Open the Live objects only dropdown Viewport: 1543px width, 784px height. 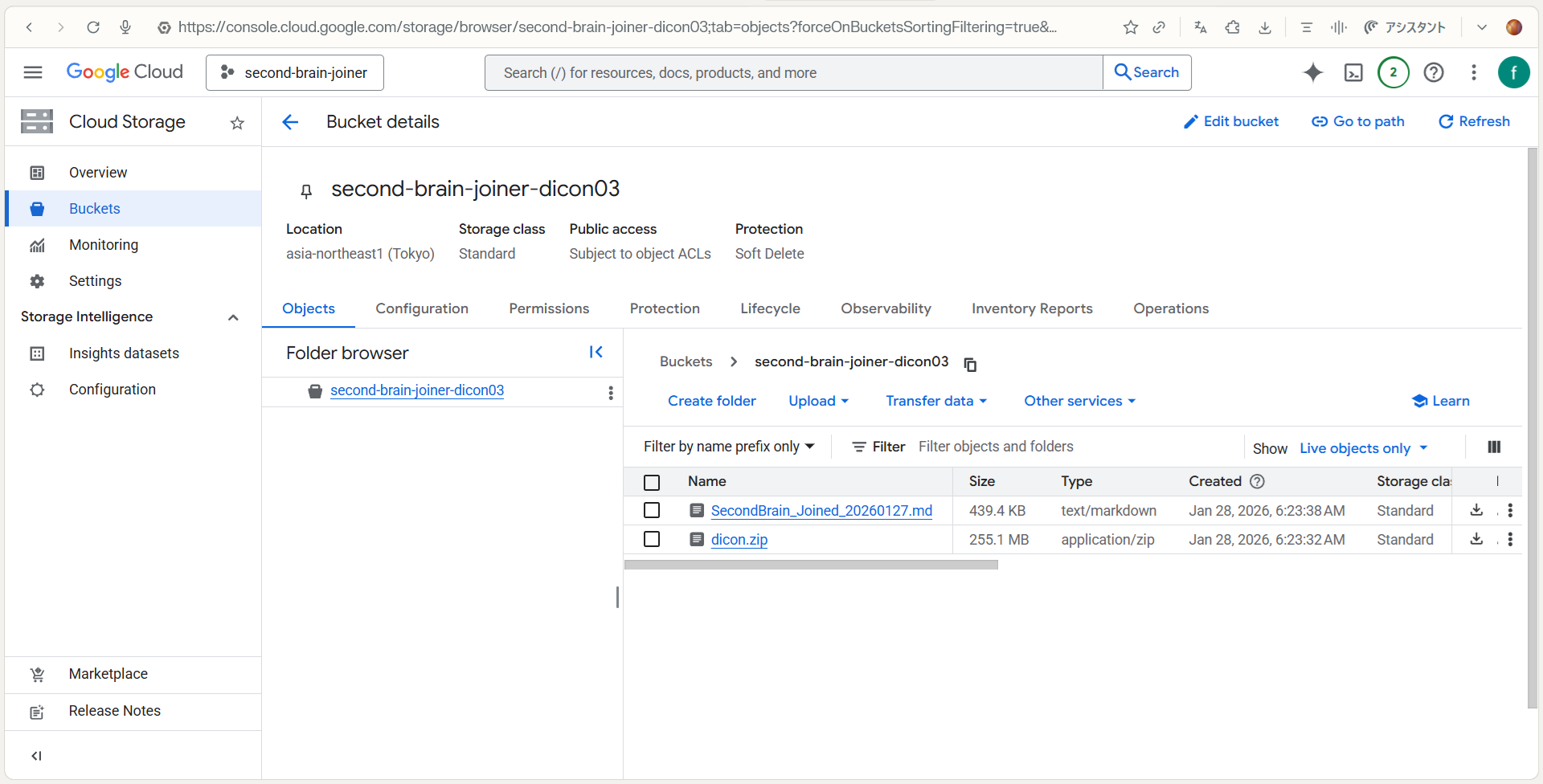coord(1363,448)
